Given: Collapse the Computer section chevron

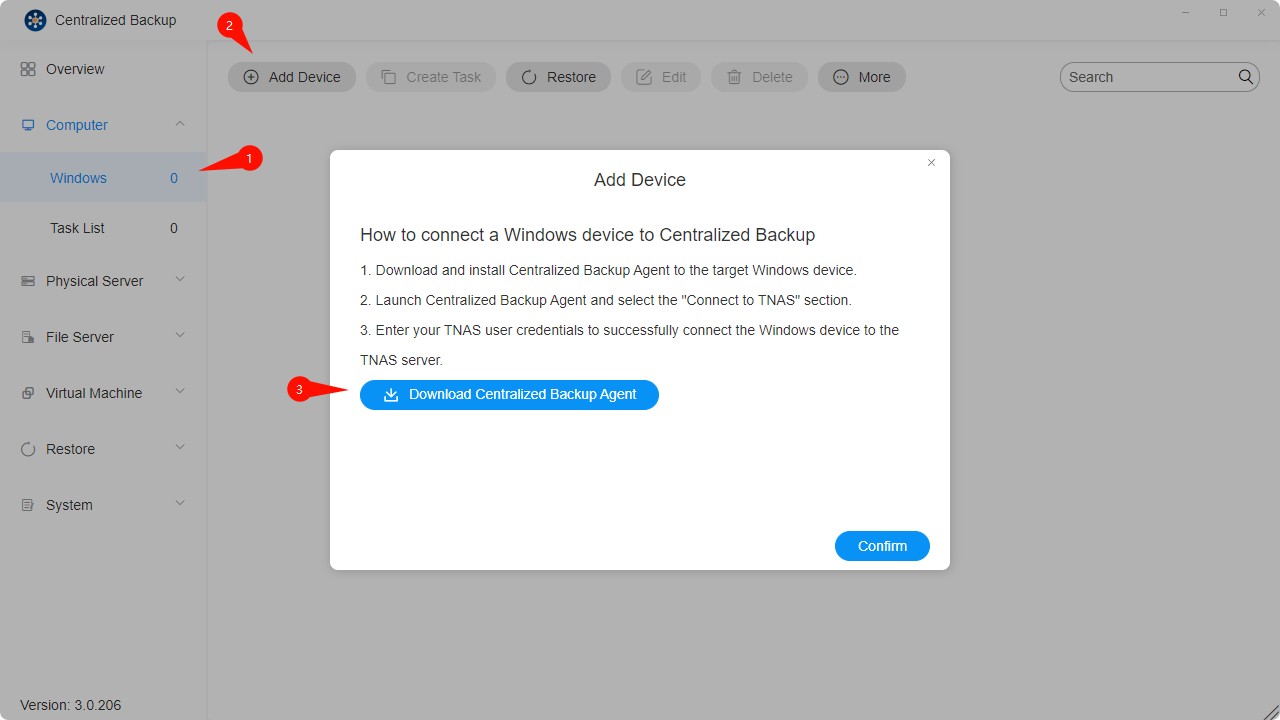Looking at the screenshot, I should 180,124.
